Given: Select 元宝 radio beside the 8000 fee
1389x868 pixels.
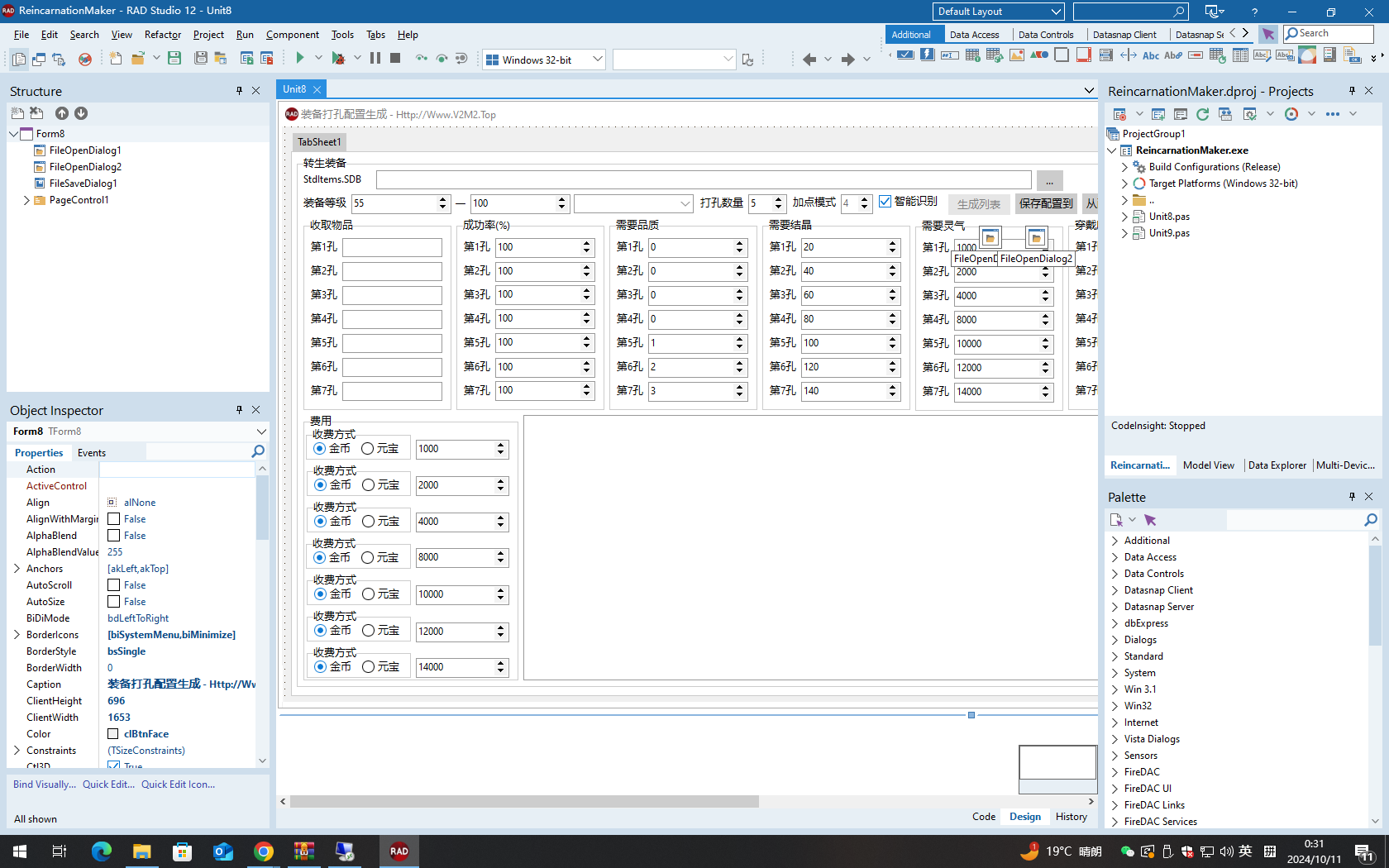Looking at the screenshot, I should pos(368,558).
